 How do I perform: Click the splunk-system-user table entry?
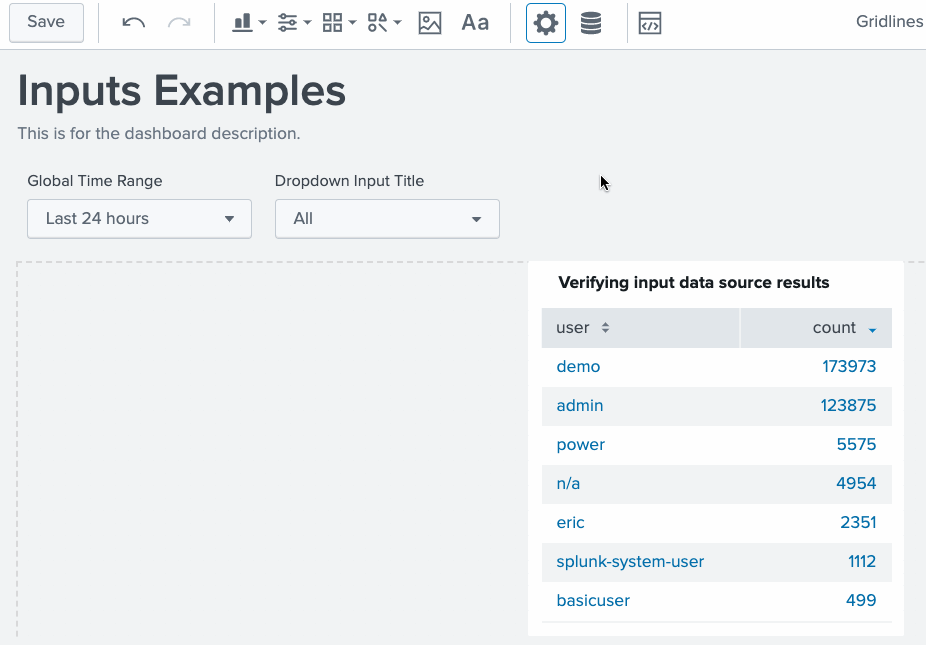tap(630, 562)
